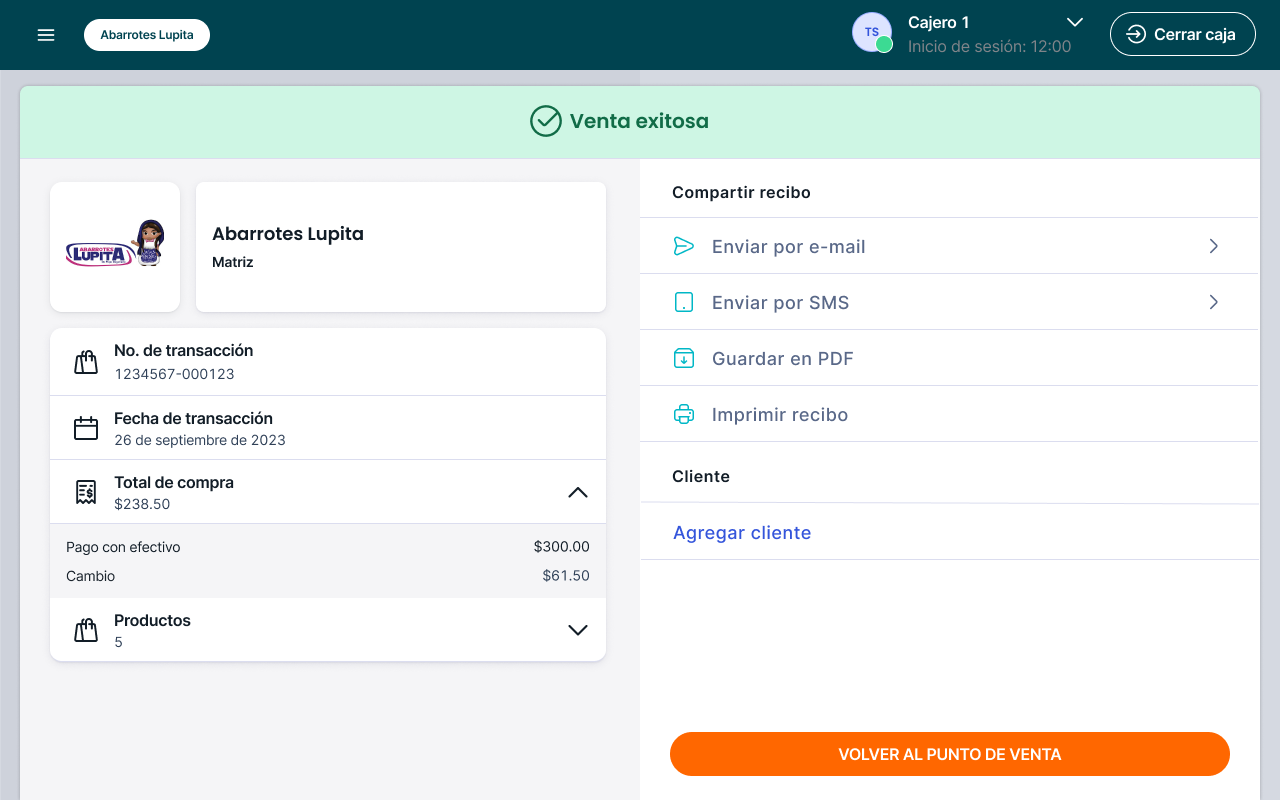1280x800 pixels.
Task: Click the SMS tablet icon
Action: tap(684, 302)
